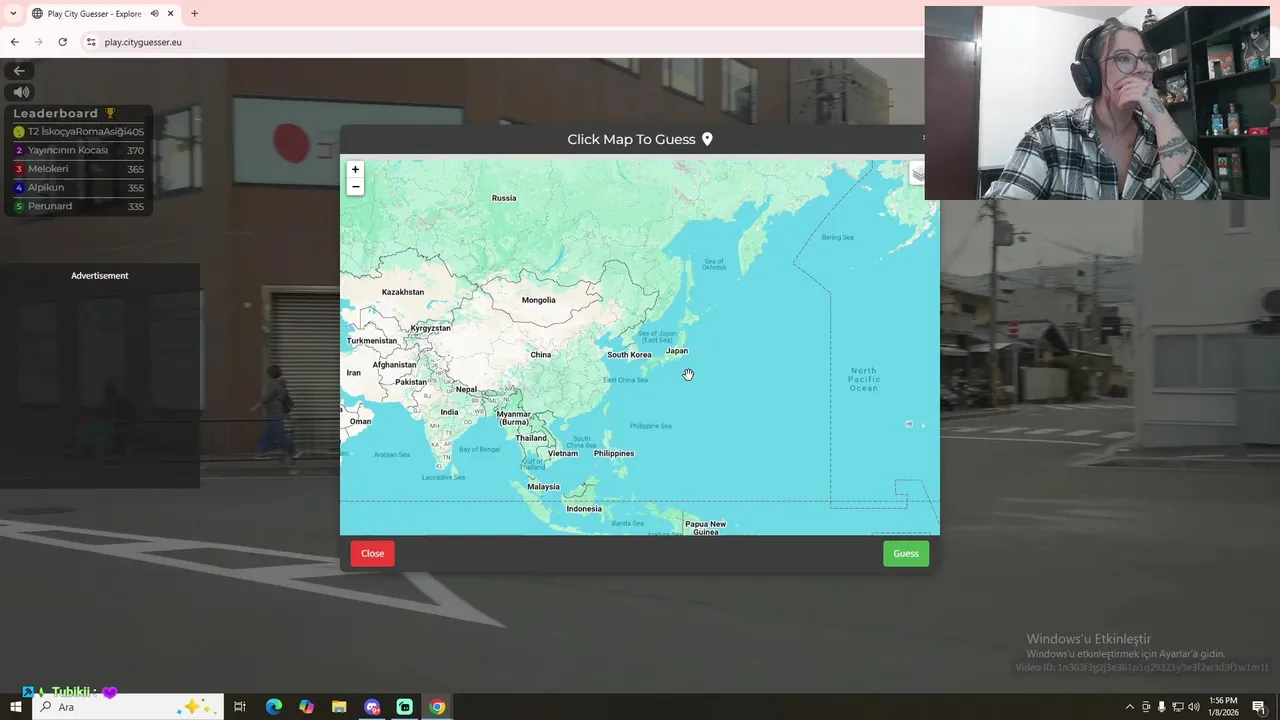This screenshot has width=1280, height=720.
Task: Open Chrome from the taskbar
Action: pos(437,707)
